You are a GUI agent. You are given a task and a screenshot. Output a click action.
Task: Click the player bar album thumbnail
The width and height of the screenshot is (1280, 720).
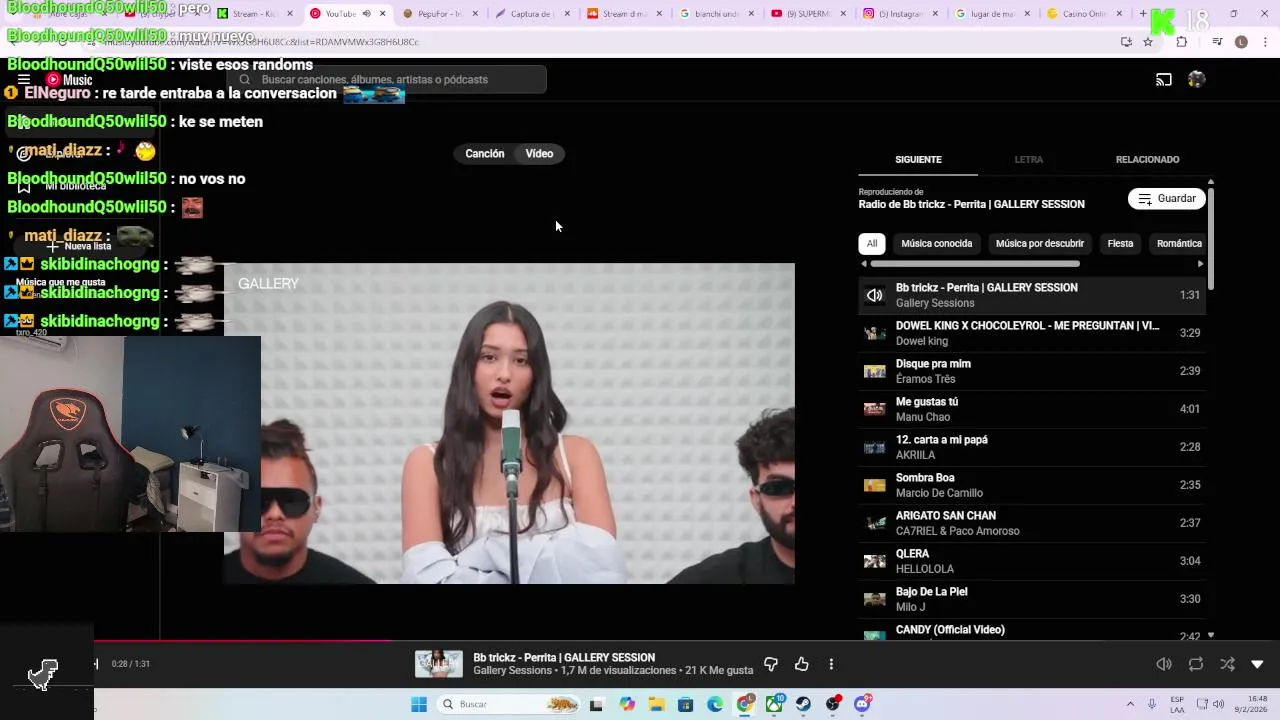(438, 664)
